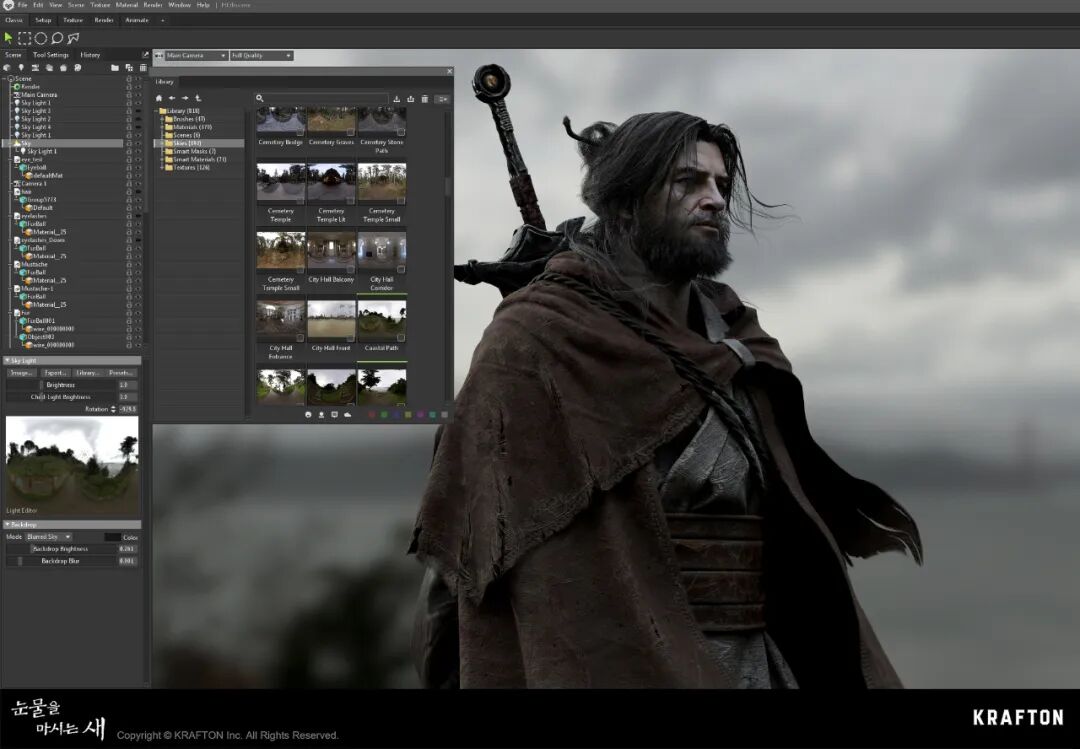Open the Window menu
This screenshot has width=1080, height=749.
[x=179, y=5]
